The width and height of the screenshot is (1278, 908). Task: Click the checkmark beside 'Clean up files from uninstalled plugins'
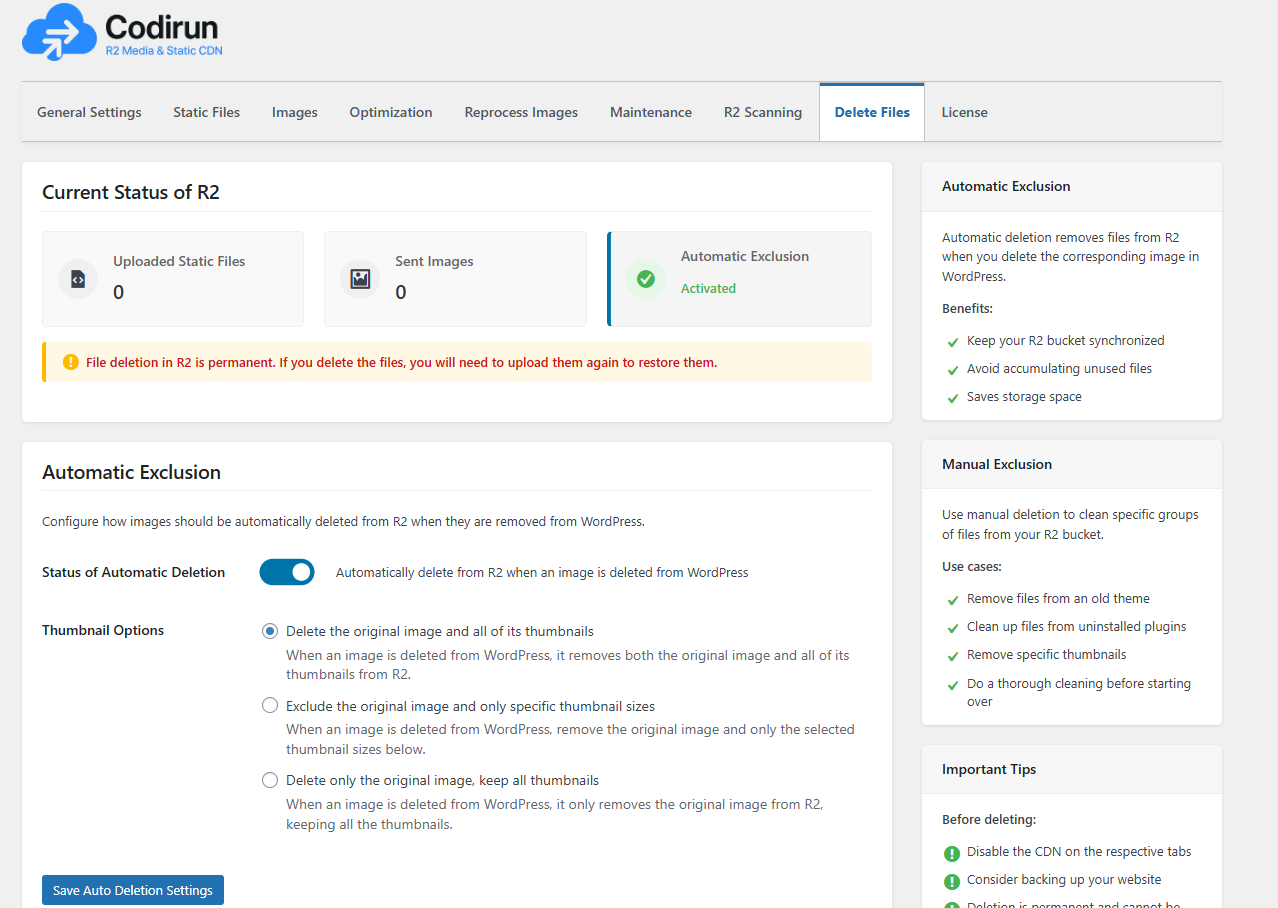[952, 628]
